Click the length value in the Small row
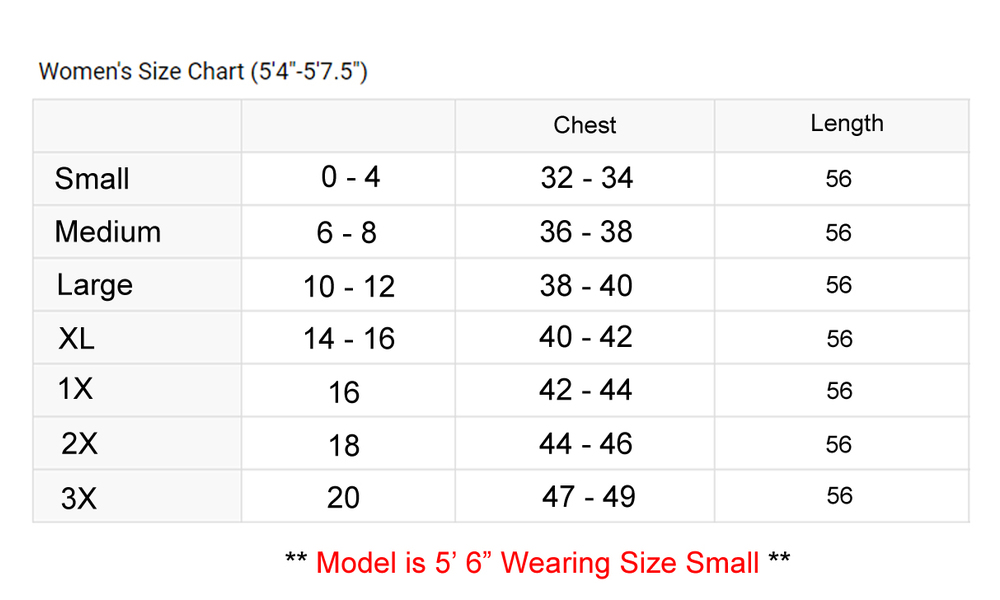 pos(839,179)
